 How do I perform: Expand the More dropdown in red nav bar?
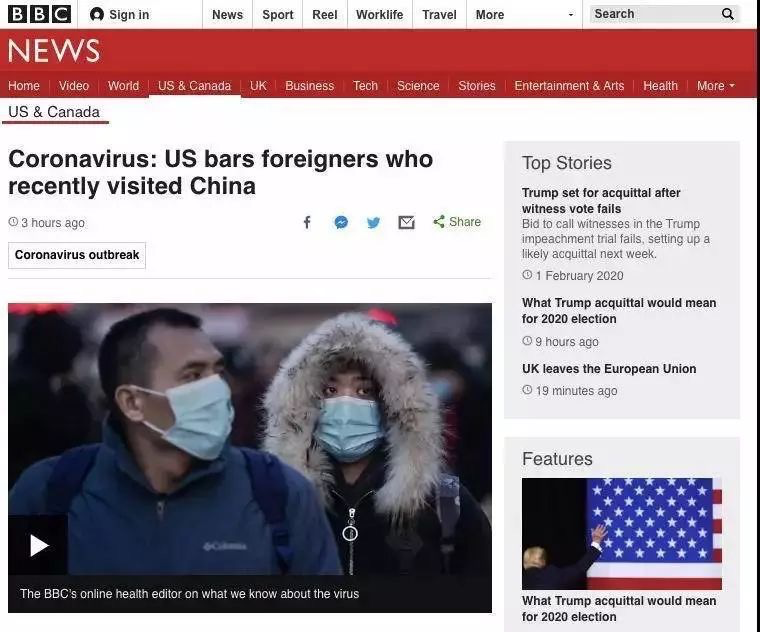716,86
